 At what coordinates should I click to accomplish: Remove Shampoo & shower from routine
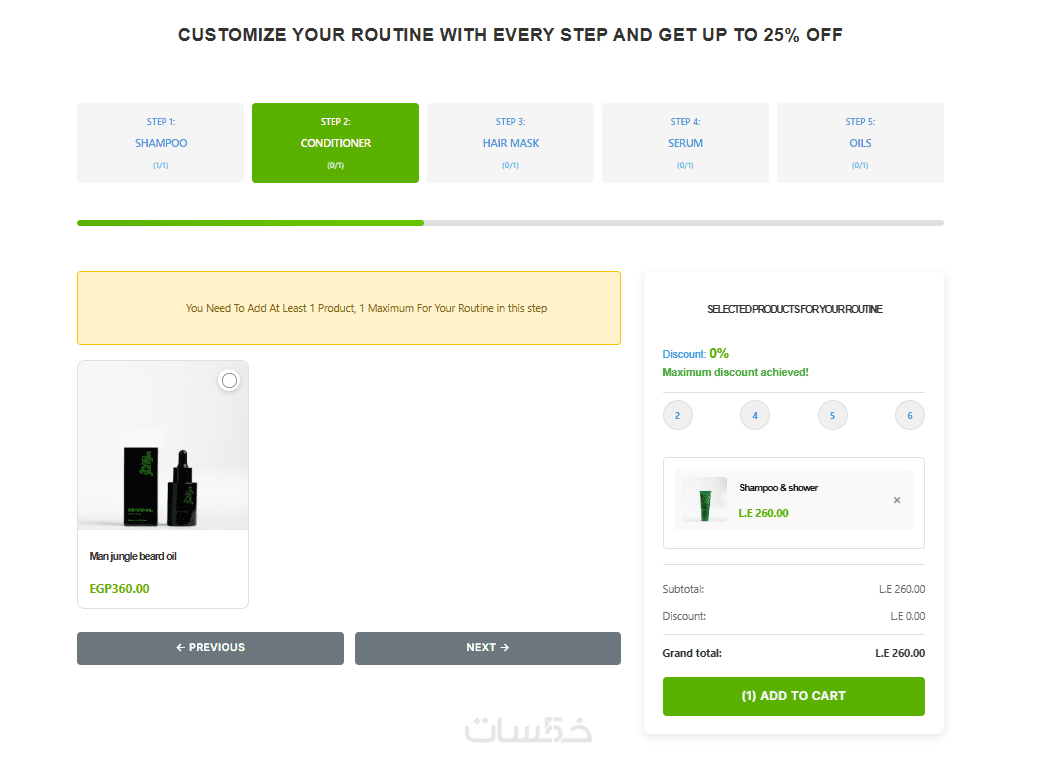(896, 500)
